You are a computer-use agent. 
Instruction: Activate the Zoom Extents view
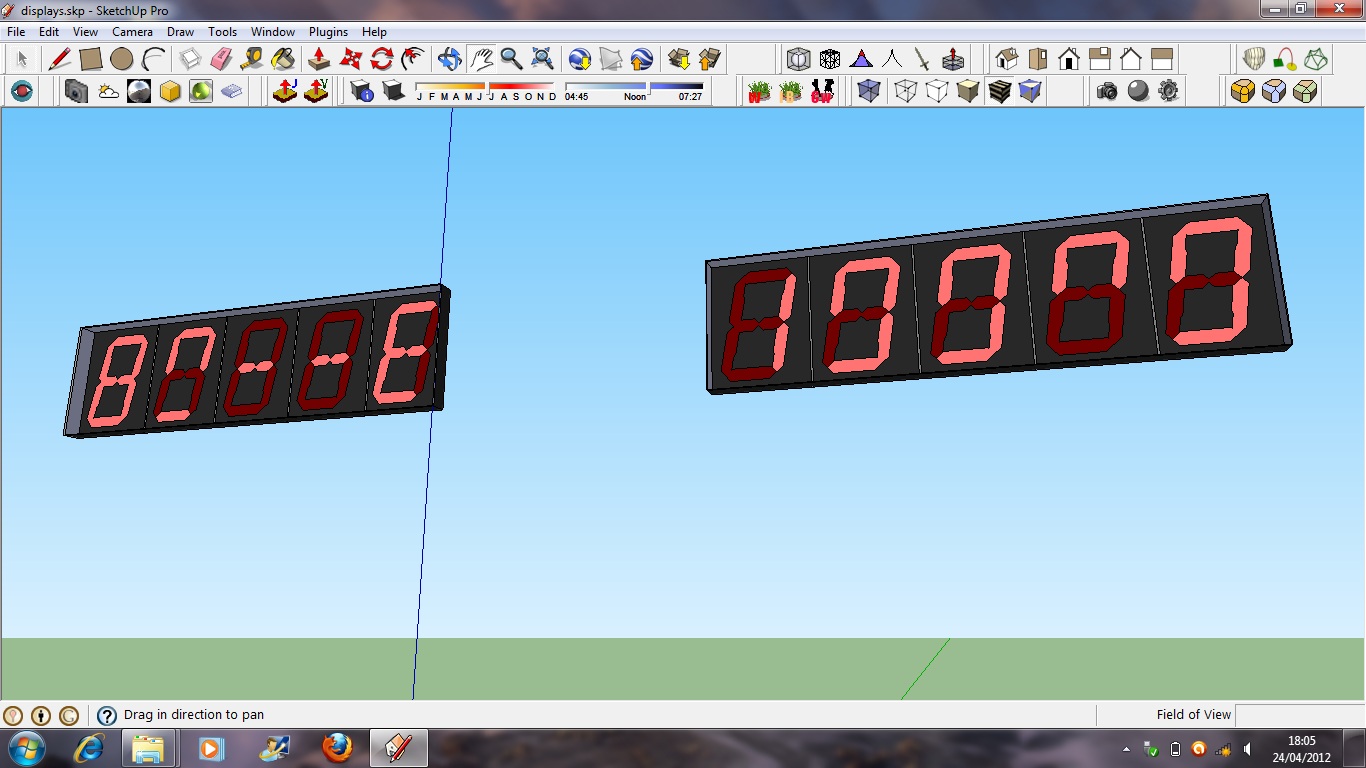click(x=540, y=59)
